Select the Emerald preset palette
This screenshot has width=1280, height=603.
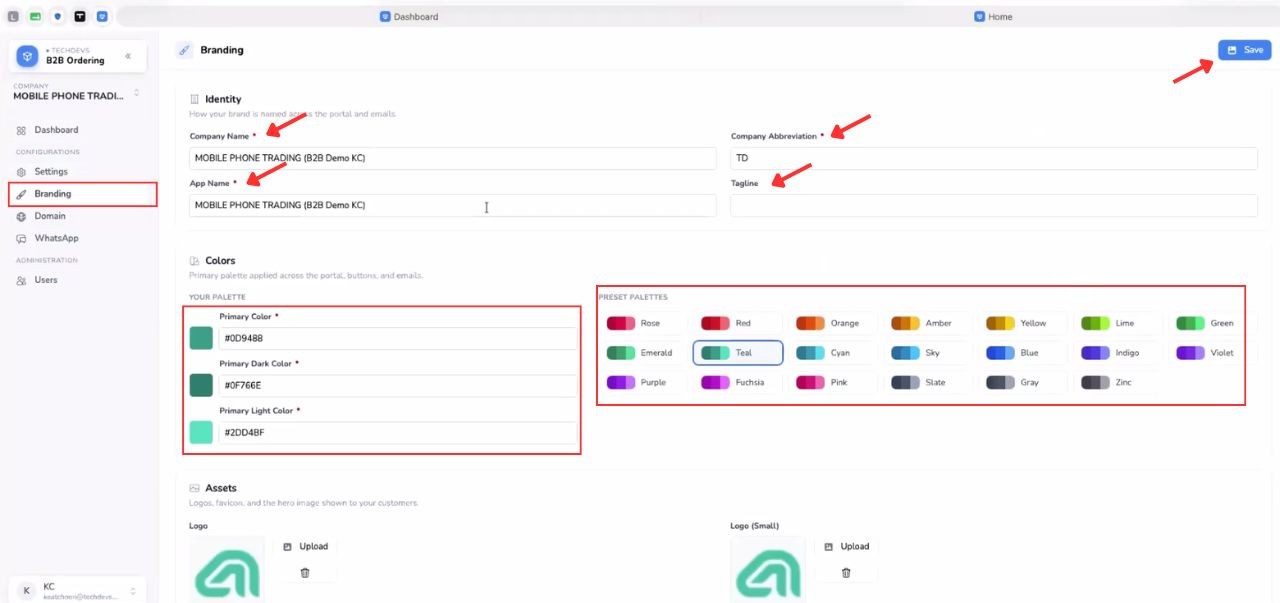pyautogui.click(x=643, y=353)
